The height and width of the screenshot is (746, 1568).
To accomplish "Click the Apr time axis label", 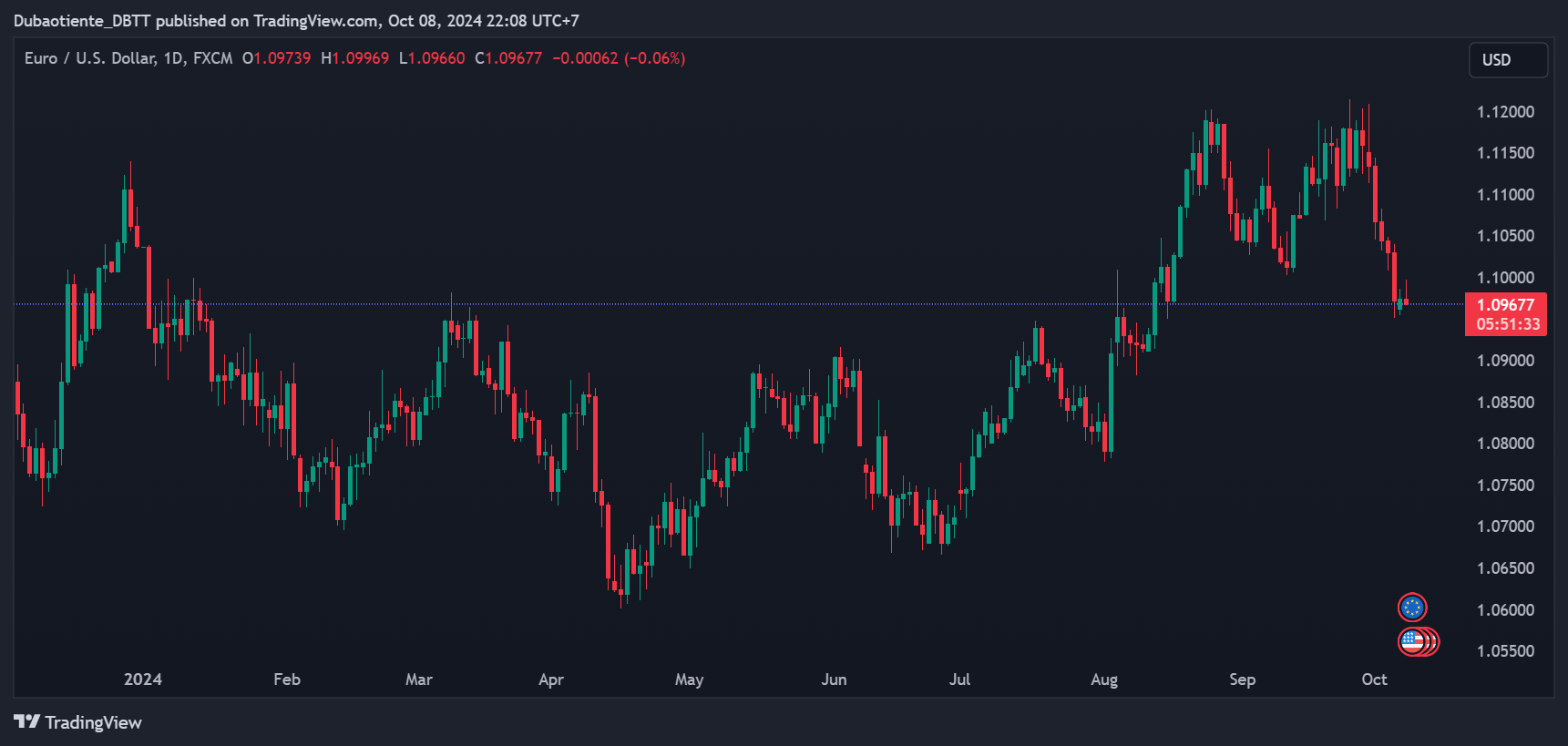I will click(551, 680).
